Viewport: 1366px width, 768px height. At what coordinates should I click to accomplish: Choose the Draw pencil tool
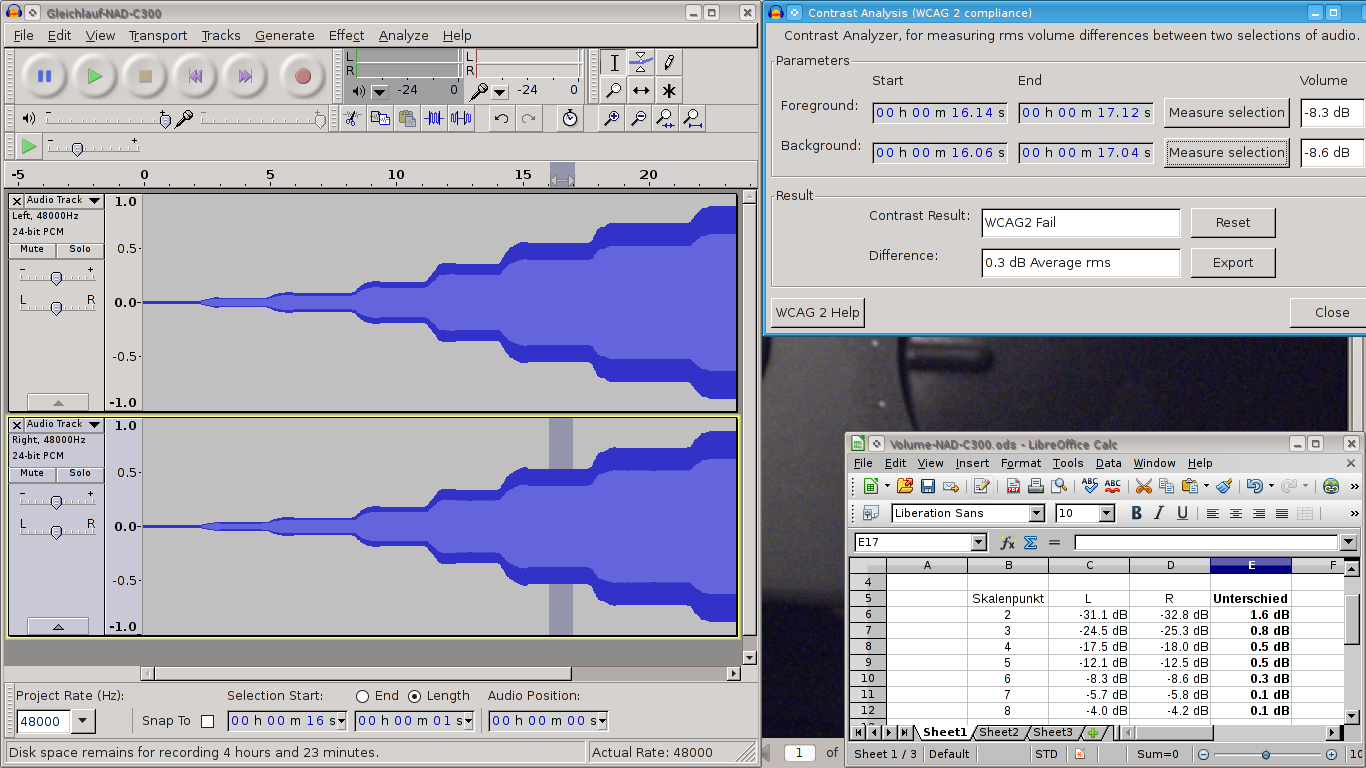click(x=669, y=62)
